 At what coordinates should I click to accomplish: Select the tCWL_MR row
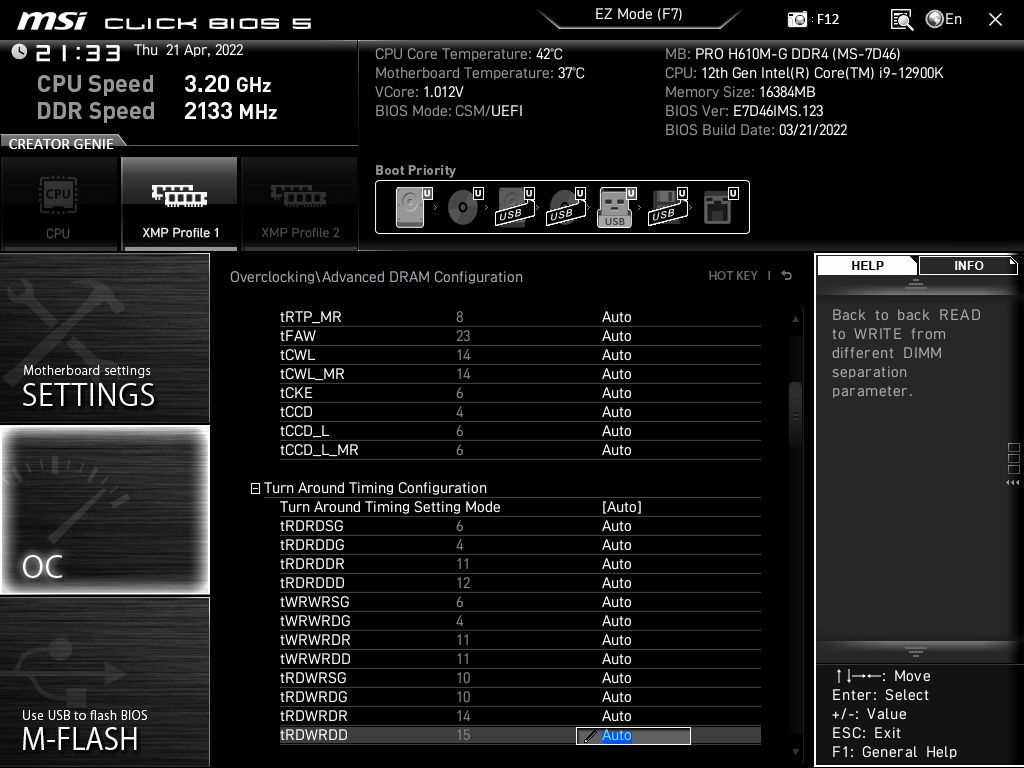520,374
